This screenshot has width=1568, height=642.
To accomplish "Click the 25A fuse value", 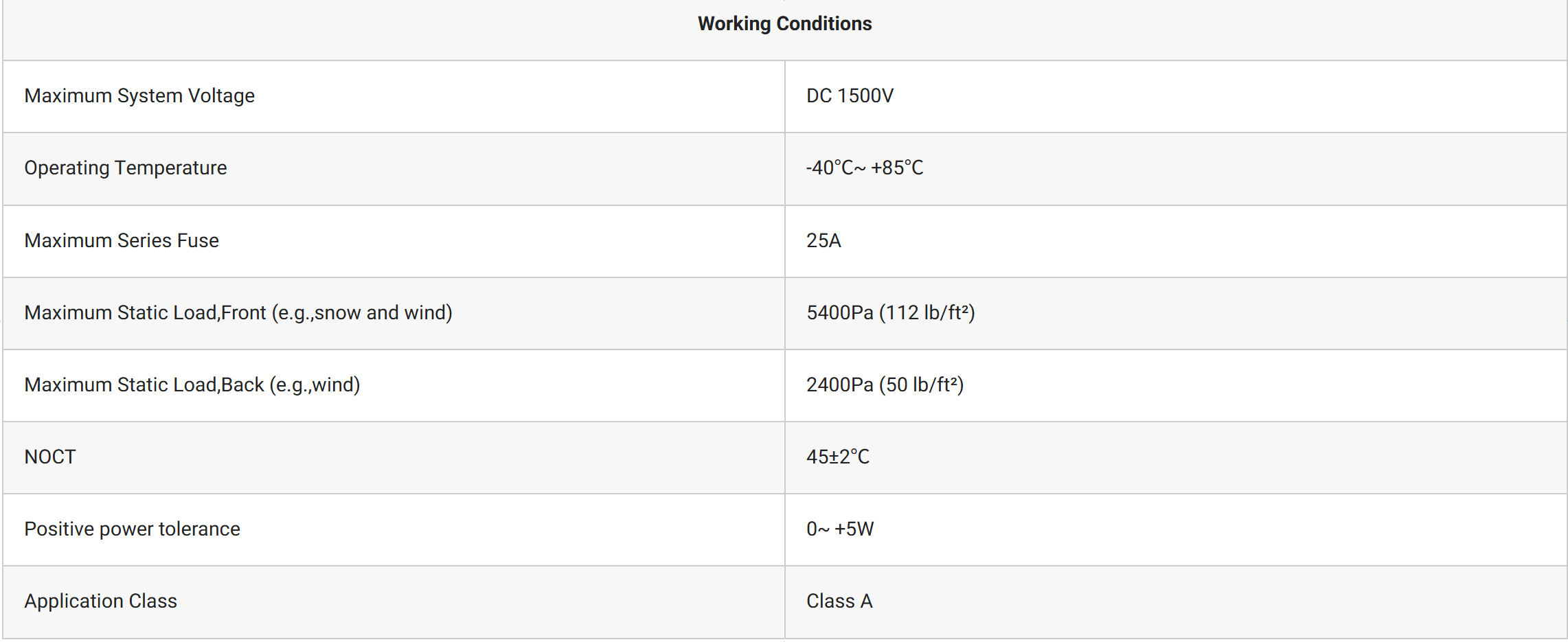I will tap(823, 240).
